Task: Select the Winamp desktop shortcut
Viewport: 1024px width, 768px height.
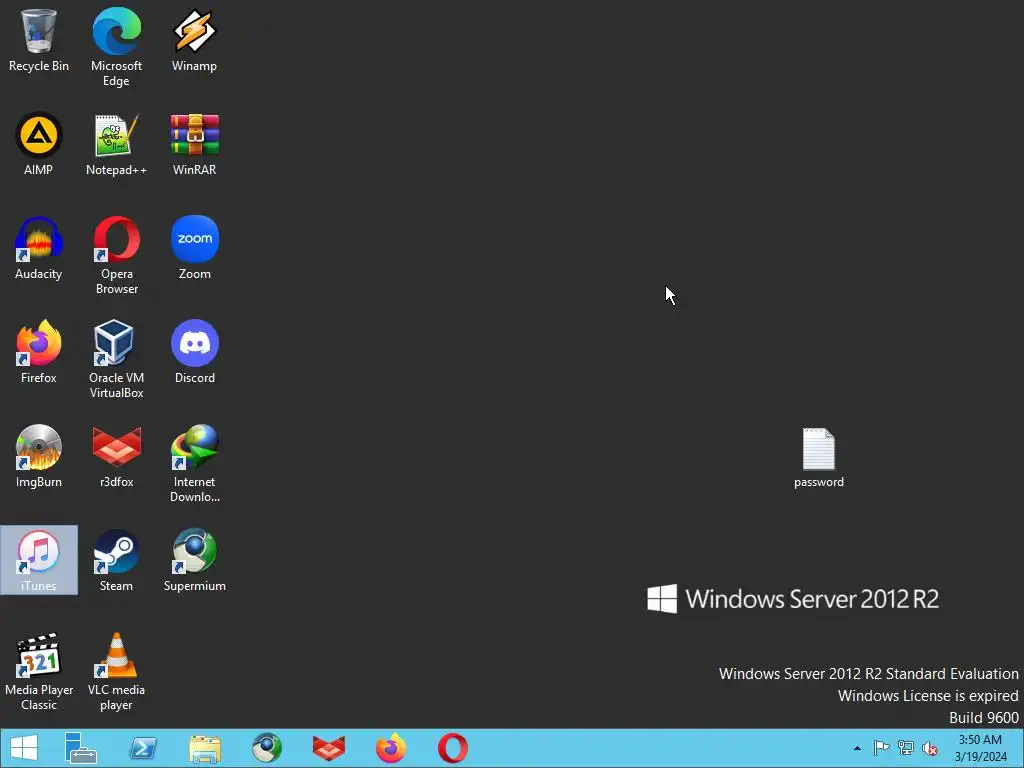Action: 195,40
